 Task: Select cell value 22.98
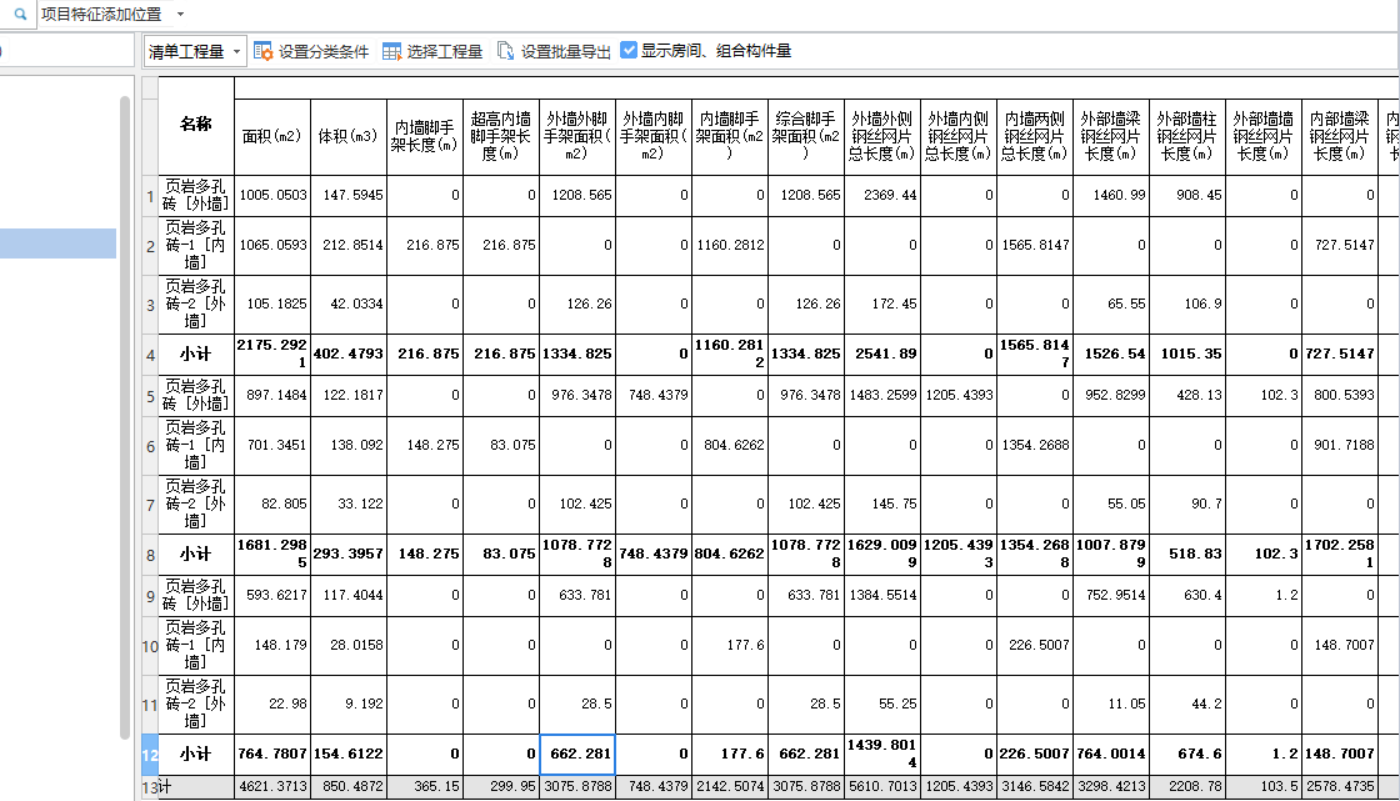tap(272, 704)
